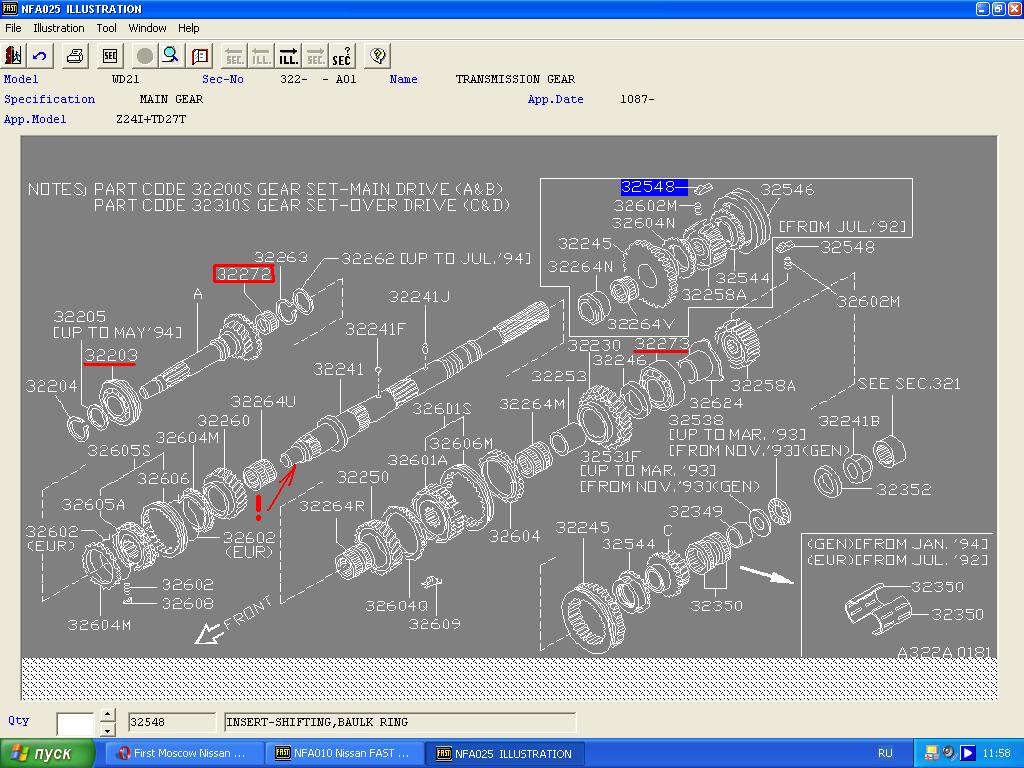Select part number 32241B in the illustration
Viewport: 1024px width, 768px height.
849,421
